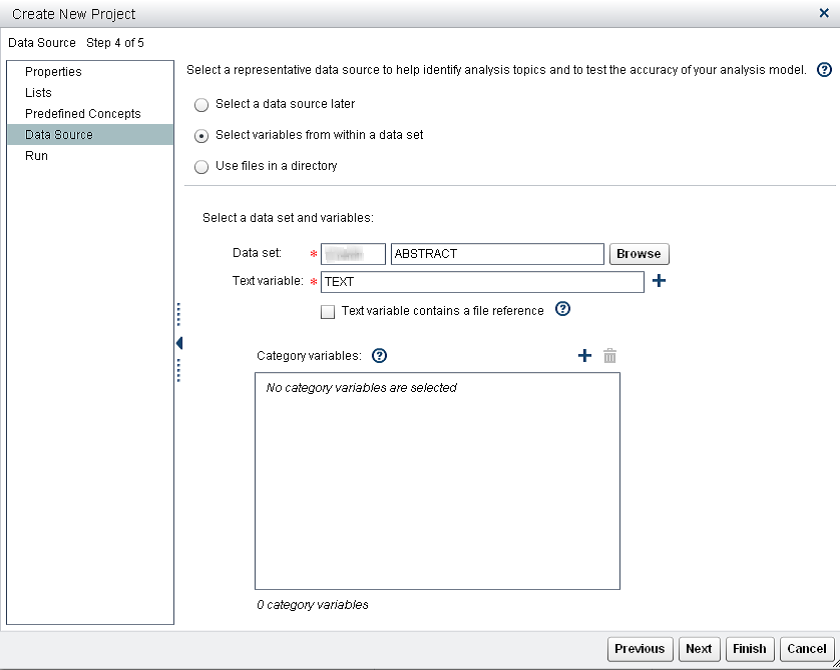
Task: Open help for Category variables
Action: 379,356
